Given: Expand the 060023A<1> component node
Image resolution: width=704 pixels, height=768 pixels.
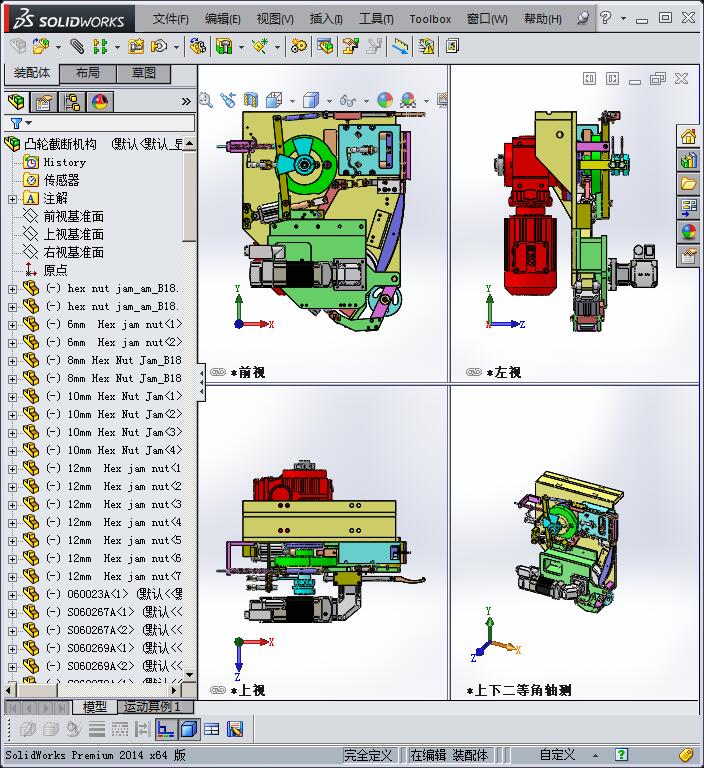Looking at the screenshot, I should click(12, 595).
